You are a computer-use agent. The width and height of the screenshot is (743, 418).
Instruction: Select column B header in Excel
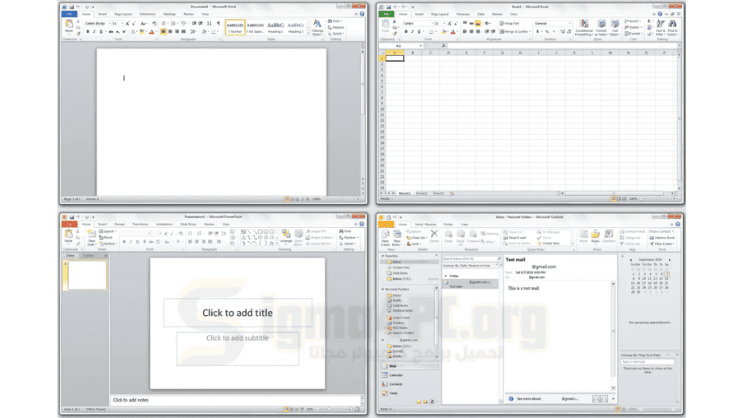pyautogui.click(x=413, y=53)
